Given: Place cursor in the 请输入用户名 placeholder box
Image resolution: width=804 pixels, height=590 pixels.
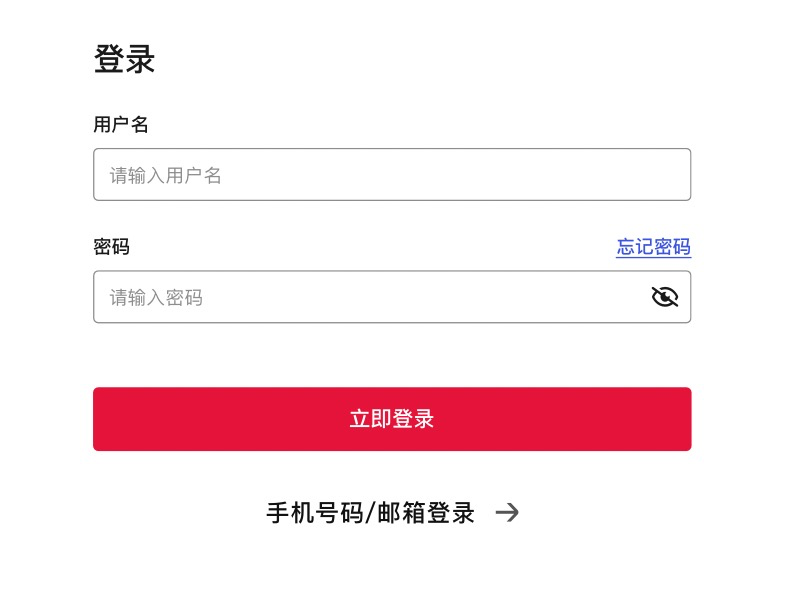Looking at the screenshot, I should [392, 175].
